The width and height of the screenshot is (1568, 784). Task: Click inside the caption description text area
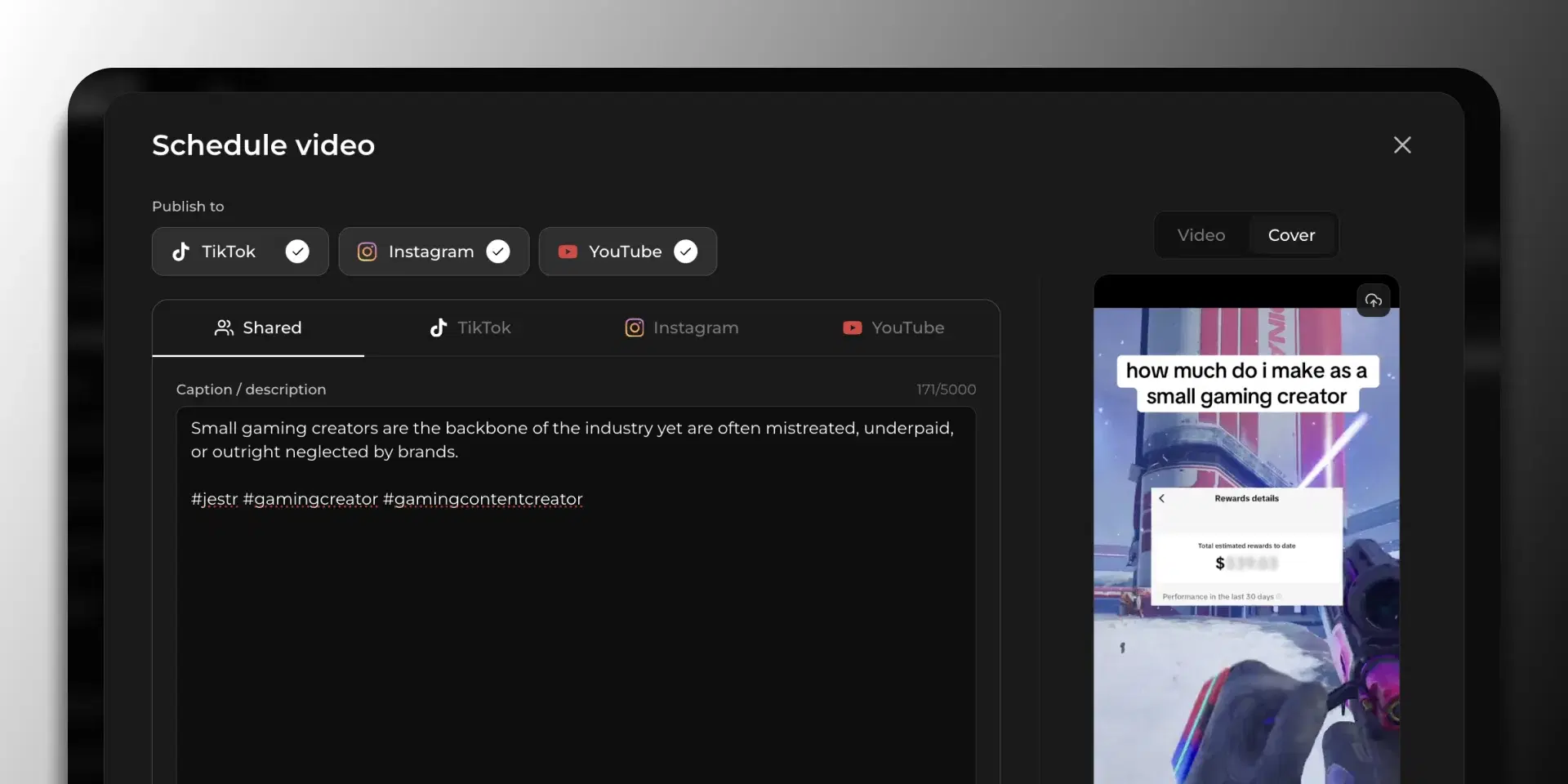tap(576, 595)
